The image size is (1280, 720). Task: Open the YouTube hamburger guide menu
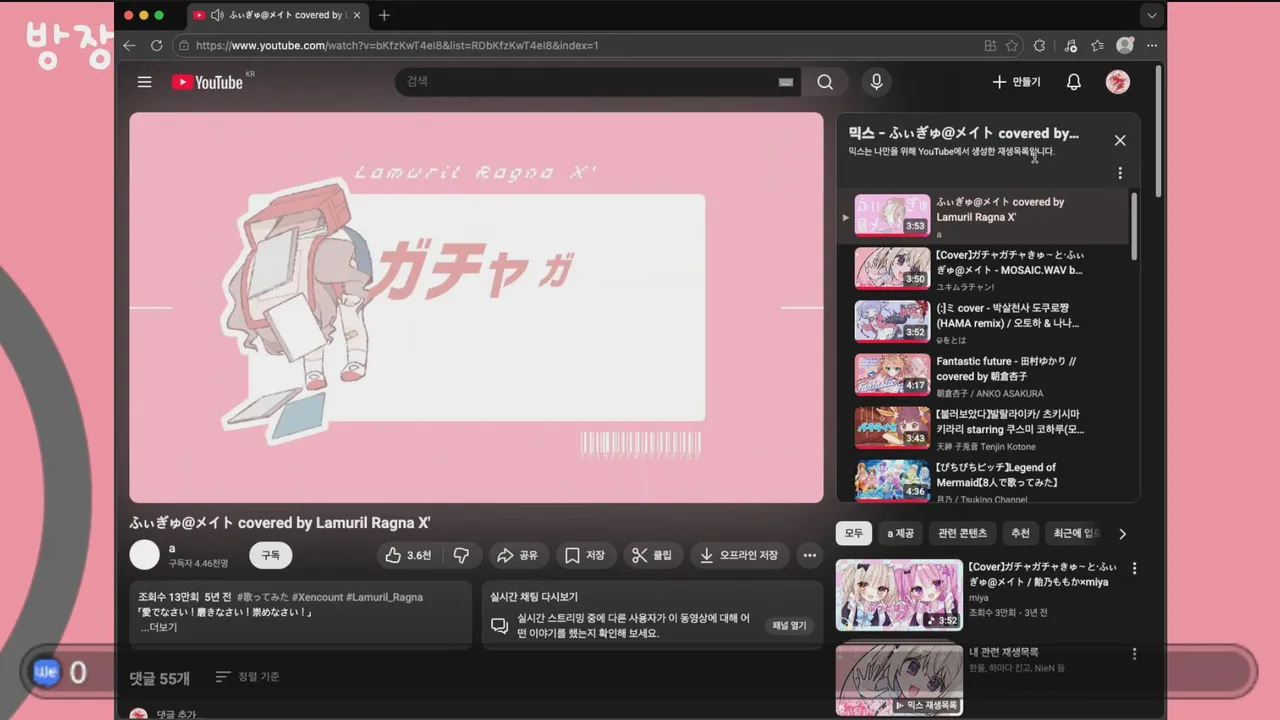pos(145,82)
